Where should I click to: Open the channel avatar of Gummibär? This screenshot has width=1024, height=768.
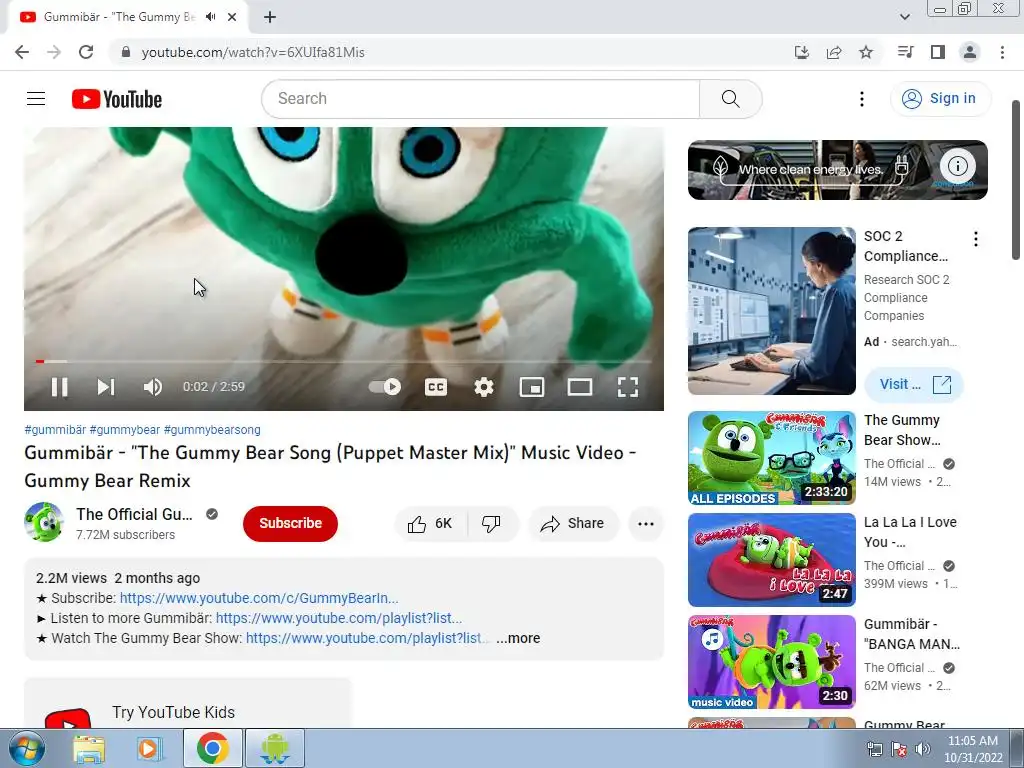click(x=44, y=522)
